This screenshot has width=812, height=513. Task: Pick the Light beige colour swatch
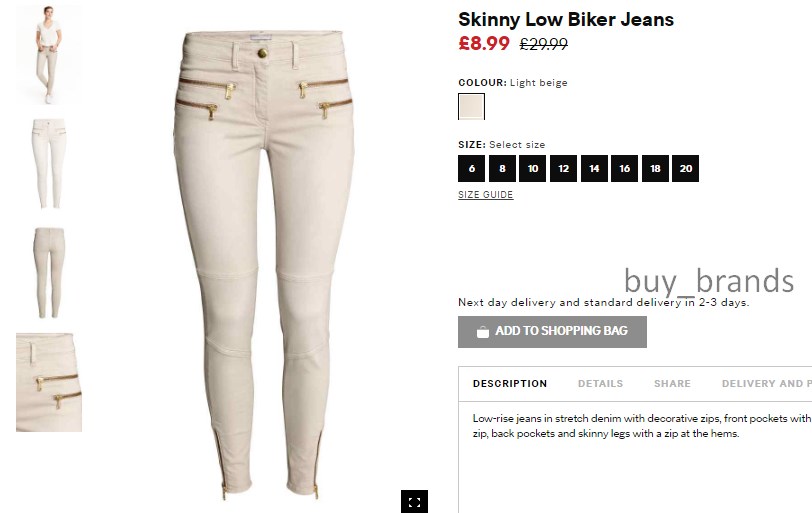(x=471, y=107)
